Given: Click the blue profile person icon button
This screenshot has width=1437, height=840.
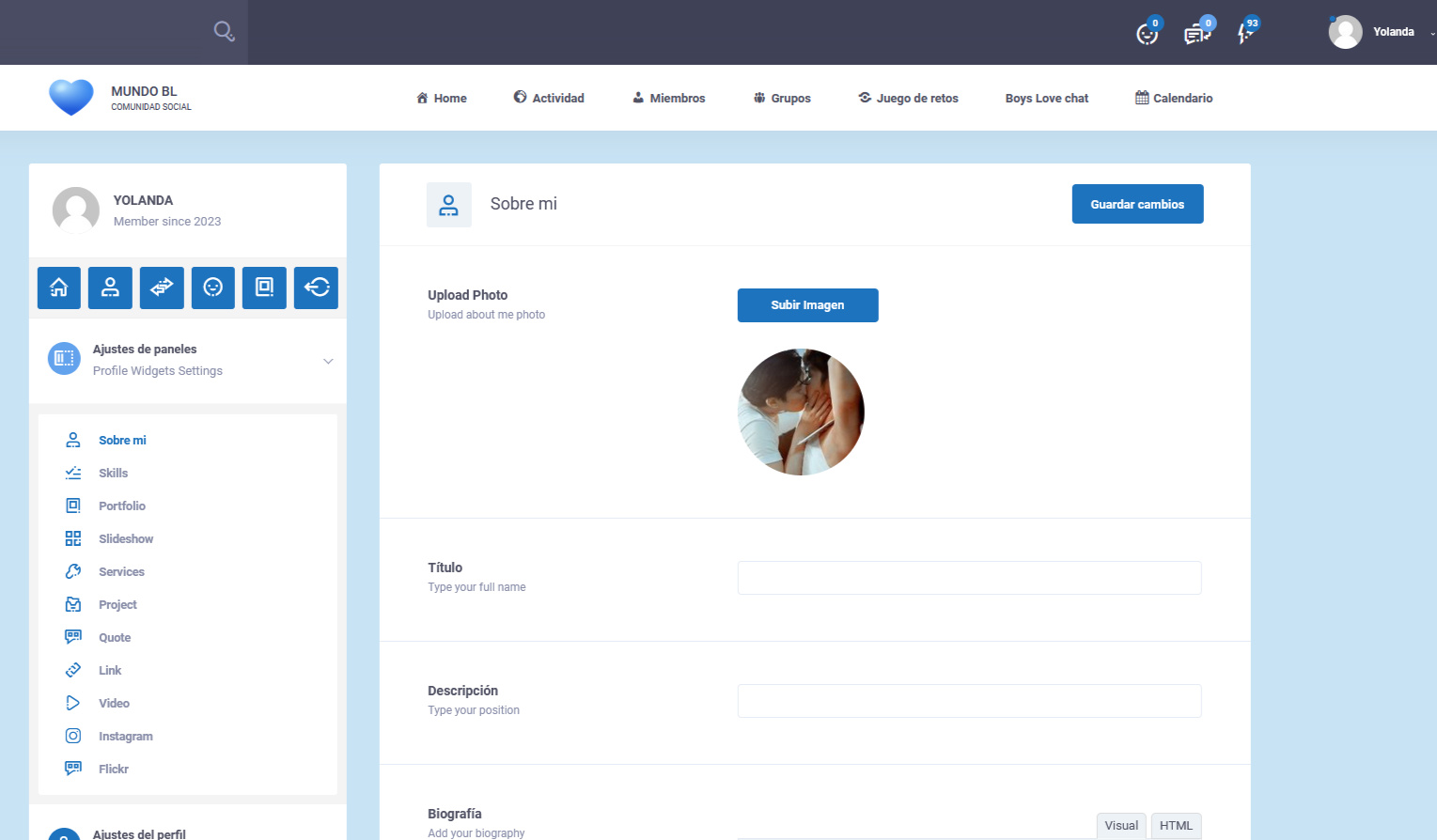Looking at the screenshot, I should point(110,288).
